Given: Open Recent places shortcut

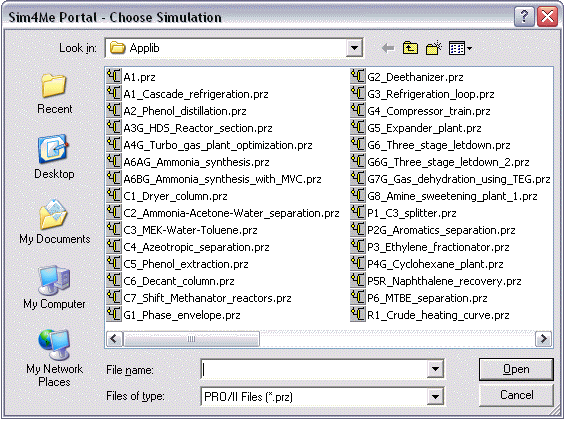Looking at the screenshot, I should click(54, 94).
